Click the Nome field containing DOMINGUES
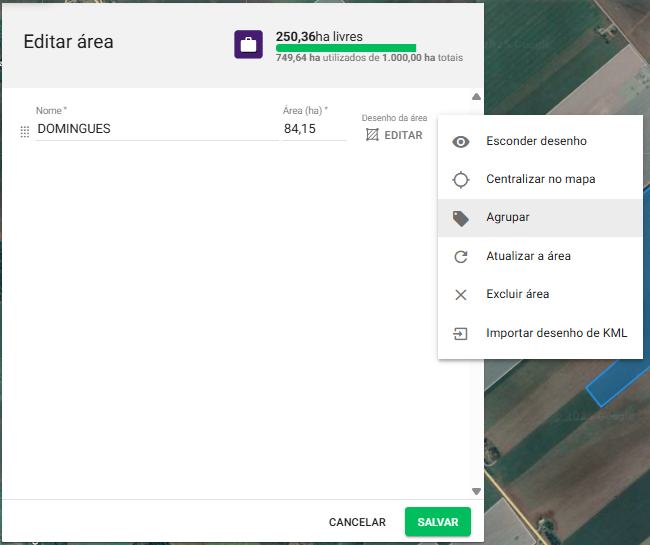650x545 pixels. 156,129
